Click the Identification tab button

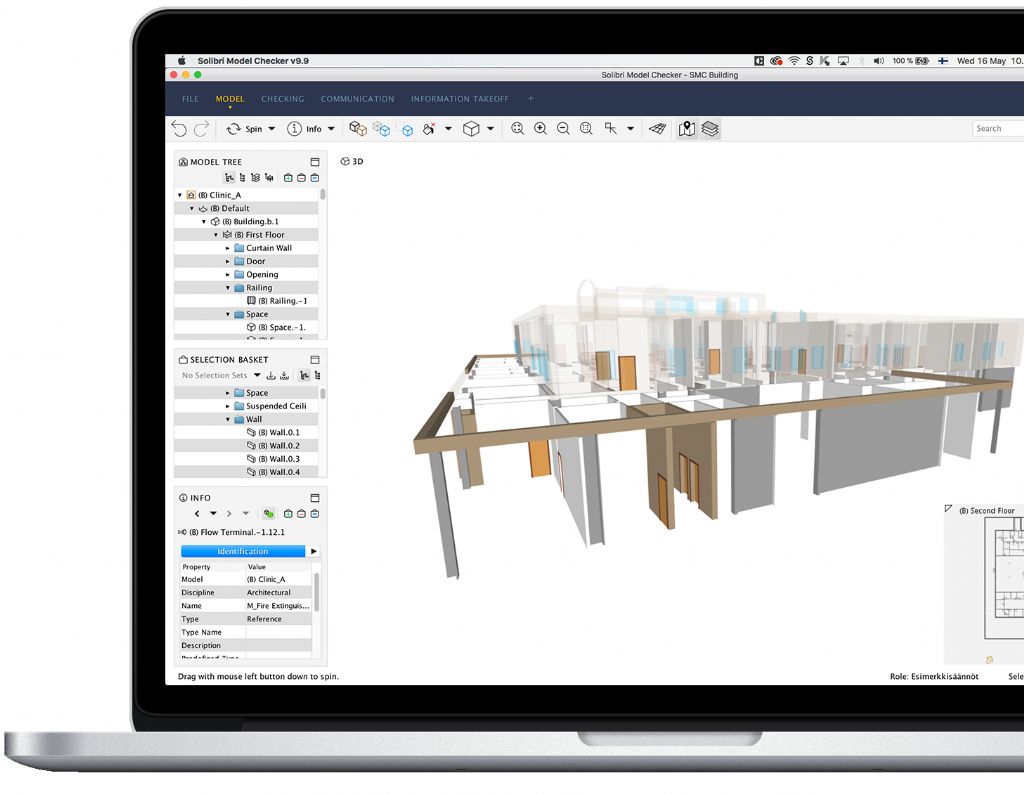click(x=243, y=551)
